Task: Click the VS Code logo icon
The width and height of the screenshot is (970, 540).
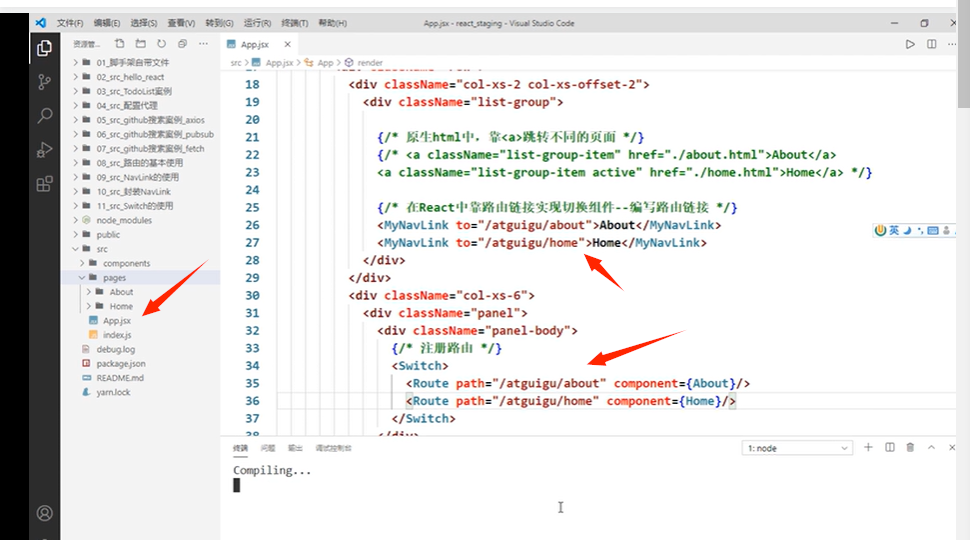Action: click(41, 23)
